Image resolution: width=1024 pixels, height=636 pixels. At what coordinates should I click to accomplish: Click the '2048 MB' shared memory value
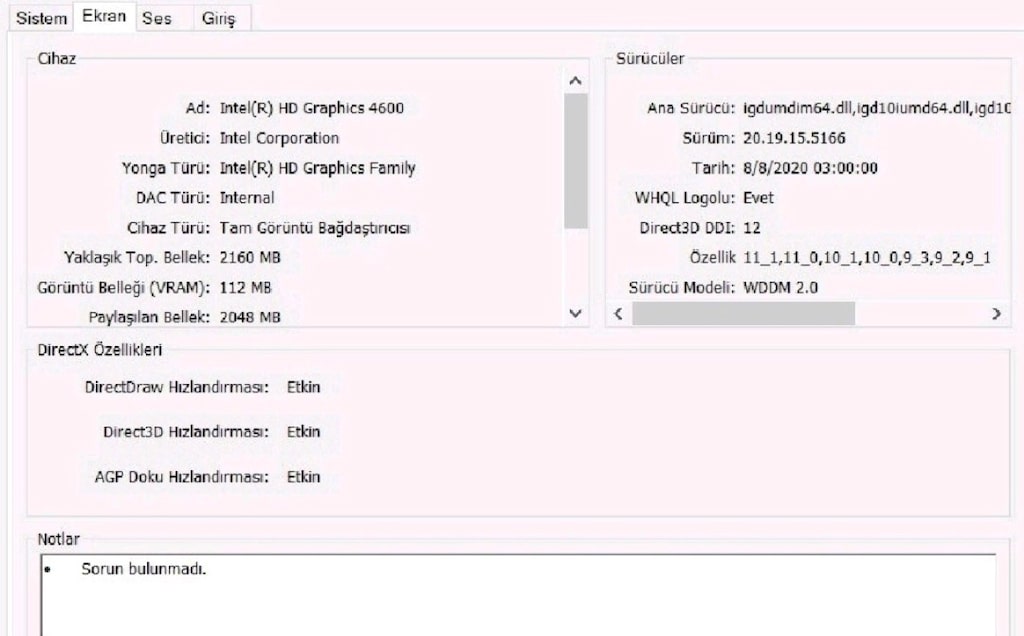[250, 317]
